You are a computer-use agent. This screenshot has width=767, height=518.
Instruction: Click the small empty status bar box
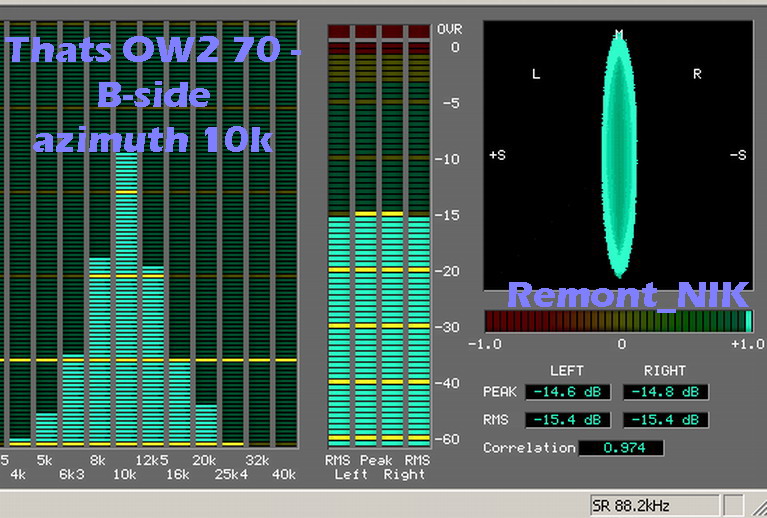pyautogui.click(x=734, y=505)
